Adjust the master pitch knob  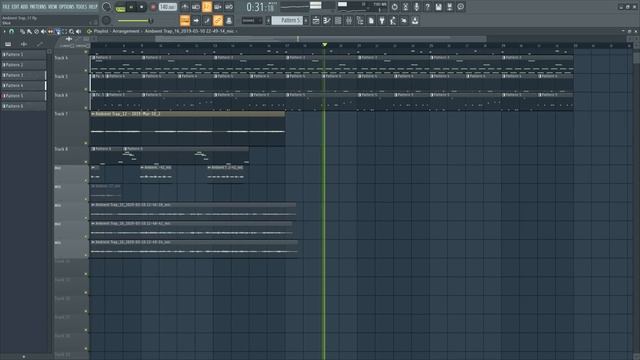106,20
